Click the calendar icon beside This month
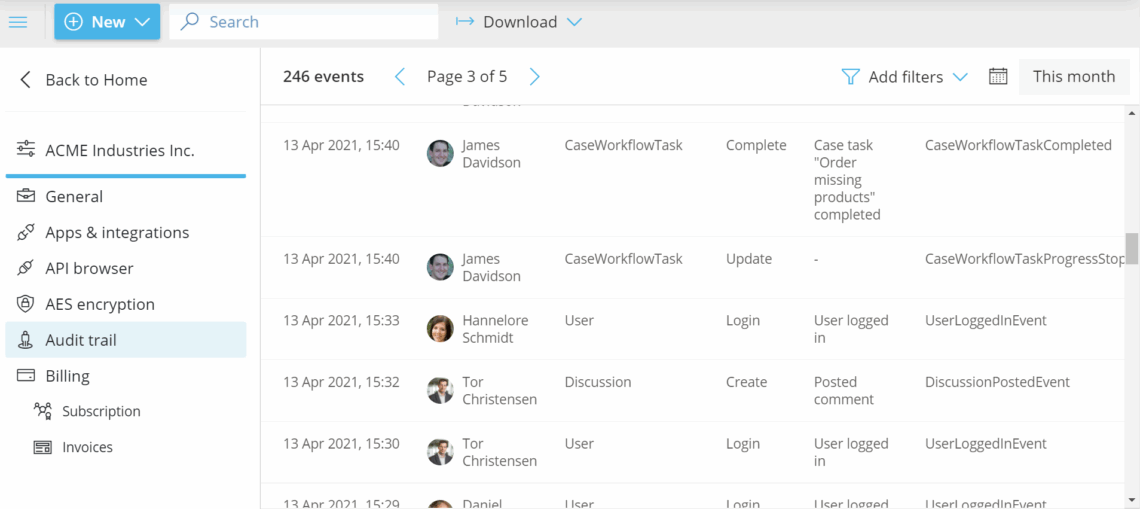Viewport: 1140px width, 509px height. coord(997,77)
